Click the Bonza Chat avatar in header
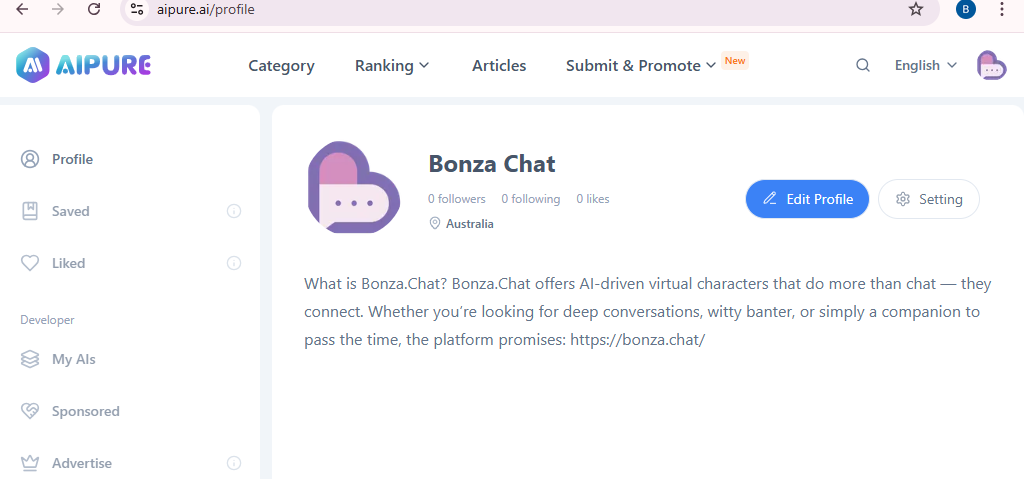The height and width of the screenshot is (479, 1024). tap(991, 65)
